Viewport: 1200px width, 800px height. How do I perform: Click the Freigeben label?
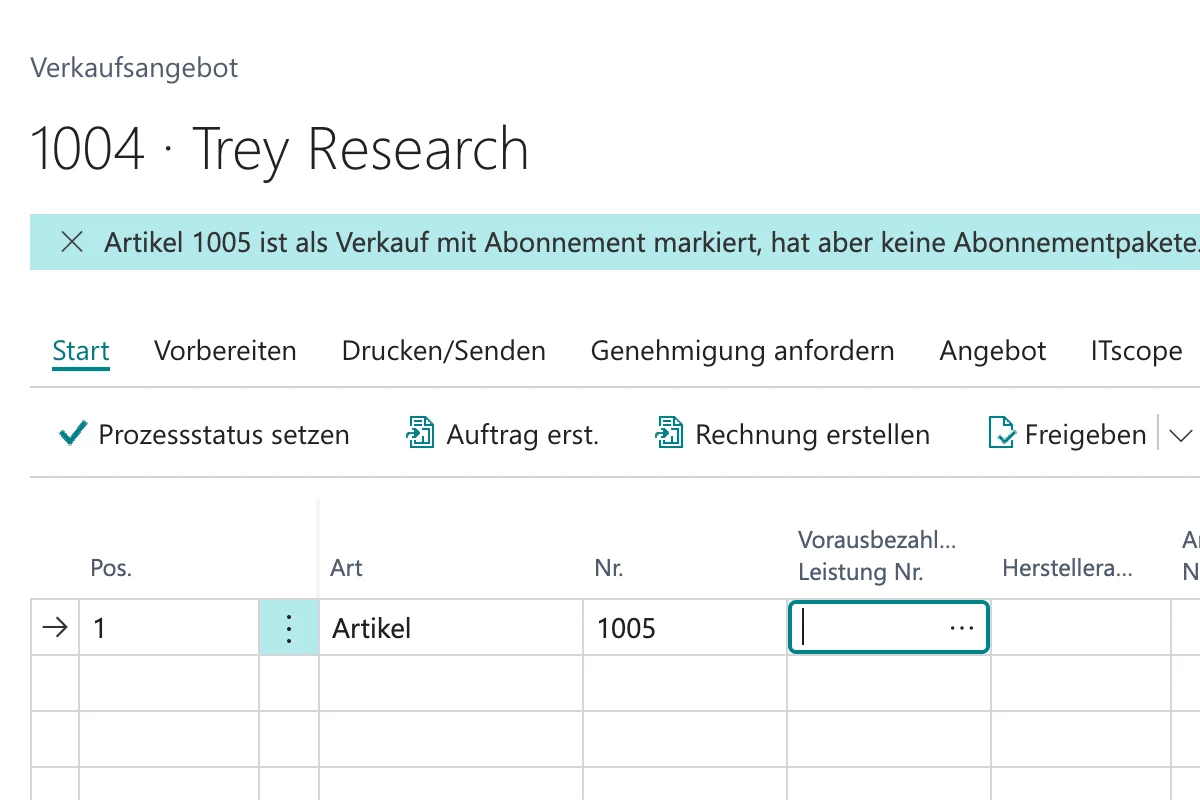[1086, 435]
